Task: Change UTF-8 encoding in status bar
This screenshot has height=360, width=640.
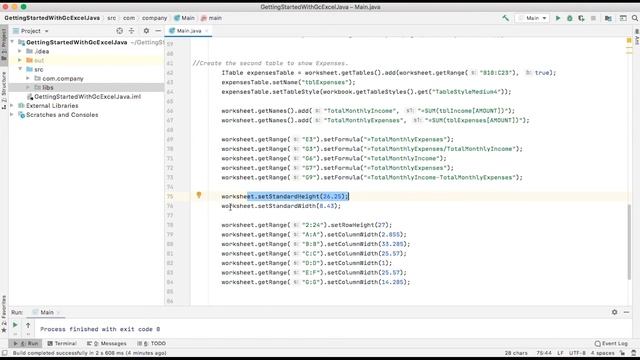Action: 577,353
